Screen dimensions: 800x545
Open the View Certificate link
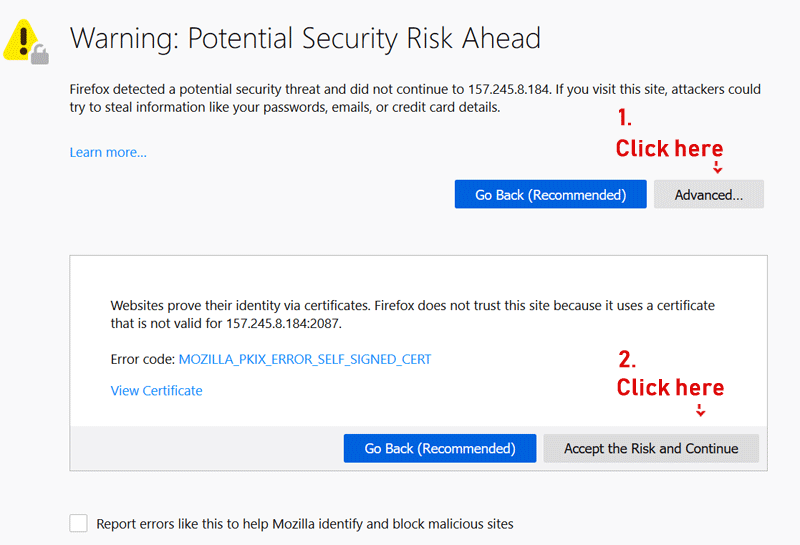[x=157, y=390]
